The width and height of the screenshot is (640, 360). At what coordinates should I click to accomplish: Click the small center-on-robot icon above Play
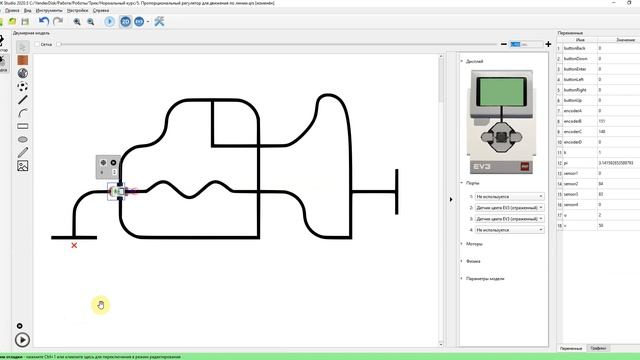[20, 326]
